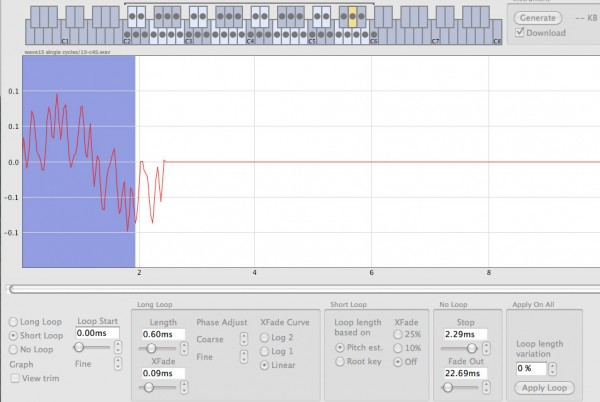The width and height of the screenshot is (600, 402).
Task: Select the No Loop mode option
Action: 13,351
